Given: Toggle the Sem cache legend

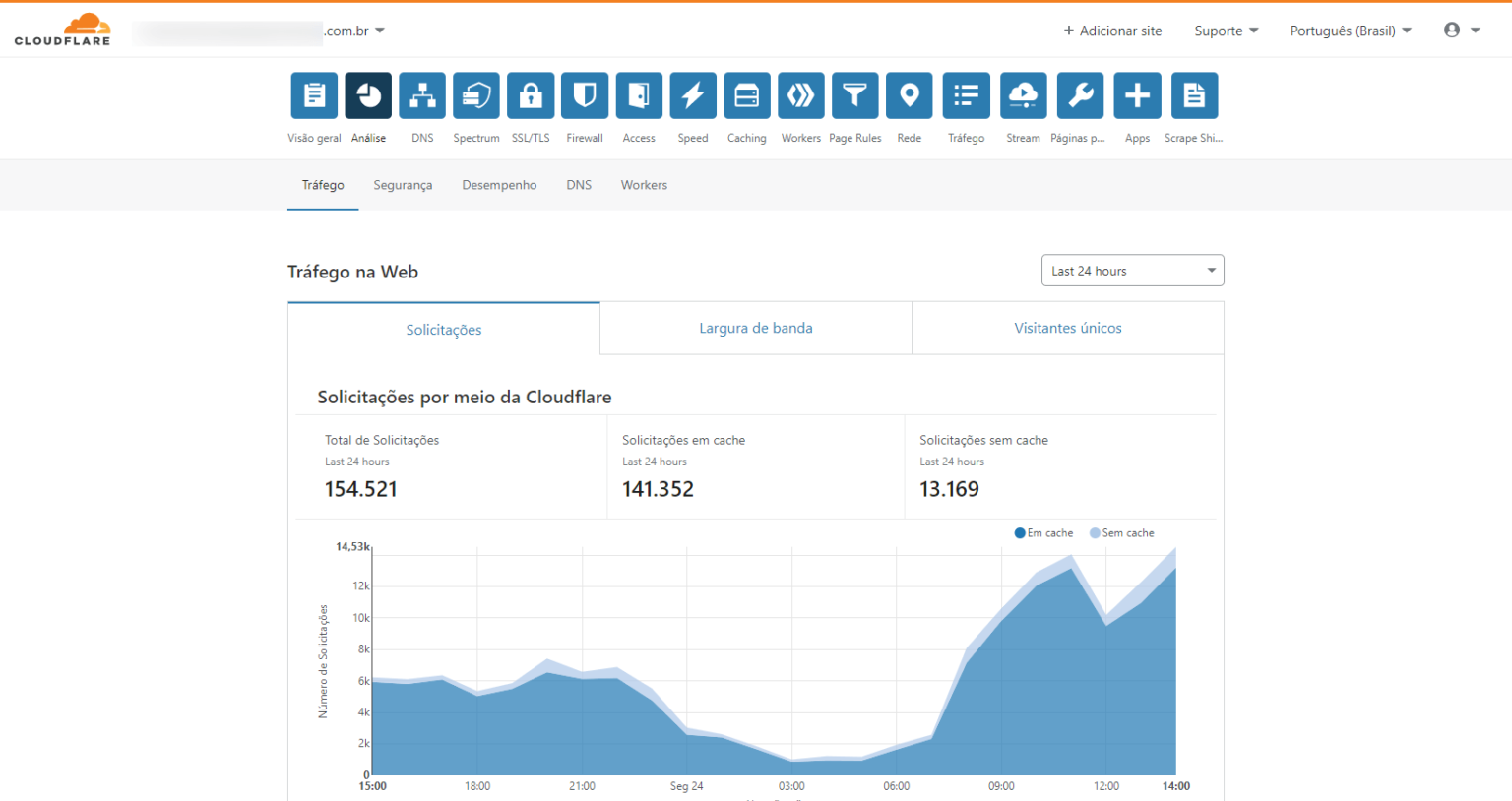Looking at the screenshot, I should coord(1121,532).
